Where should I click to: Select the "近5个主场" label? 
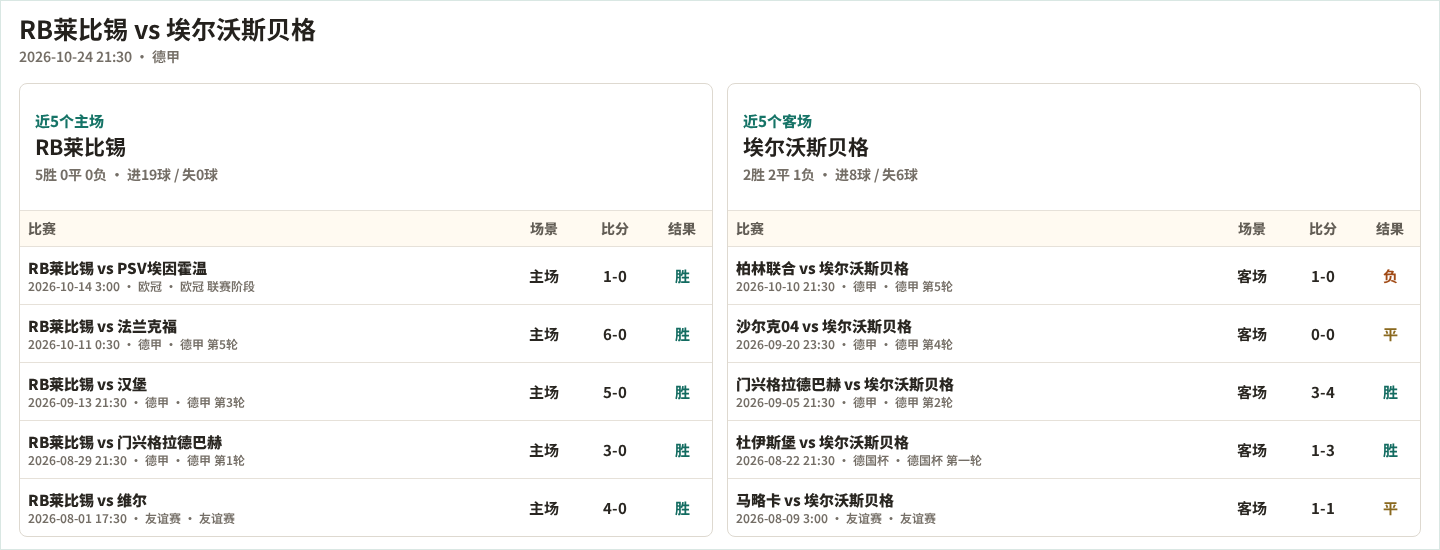[x=69, y=121]
